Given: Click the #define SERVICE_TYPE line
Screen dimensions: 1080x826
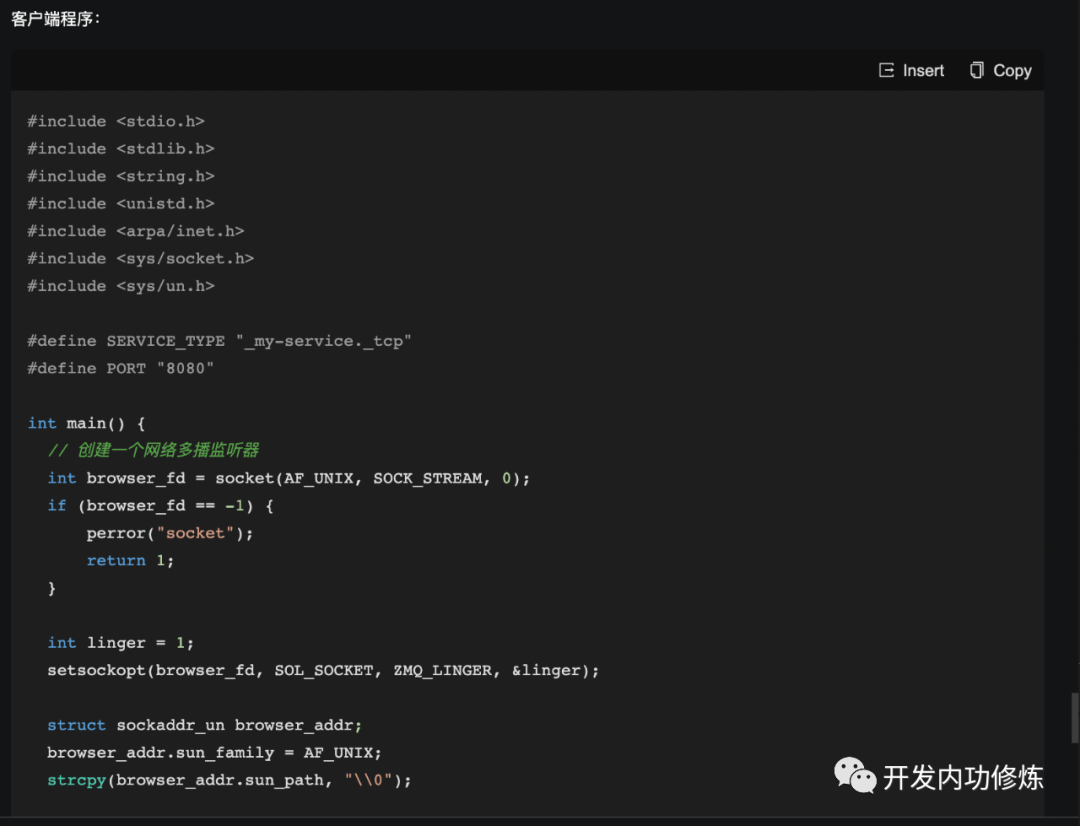Looking at the screenshot, I should tap(219, 341).
